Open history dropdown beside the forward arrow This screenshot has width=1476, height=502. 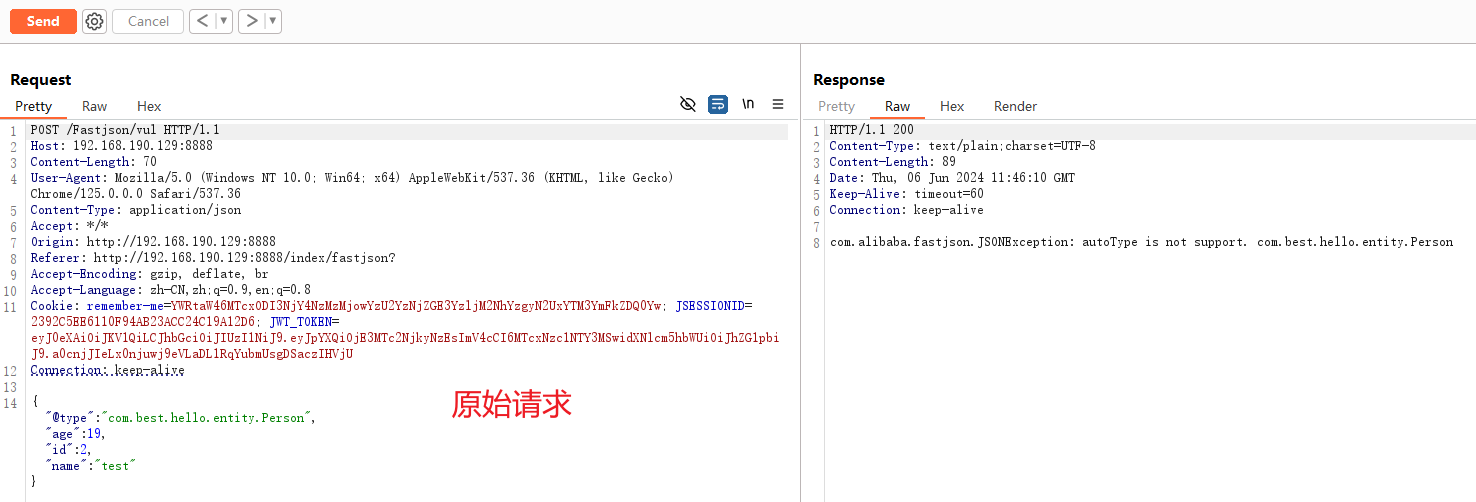click(273, 21)
